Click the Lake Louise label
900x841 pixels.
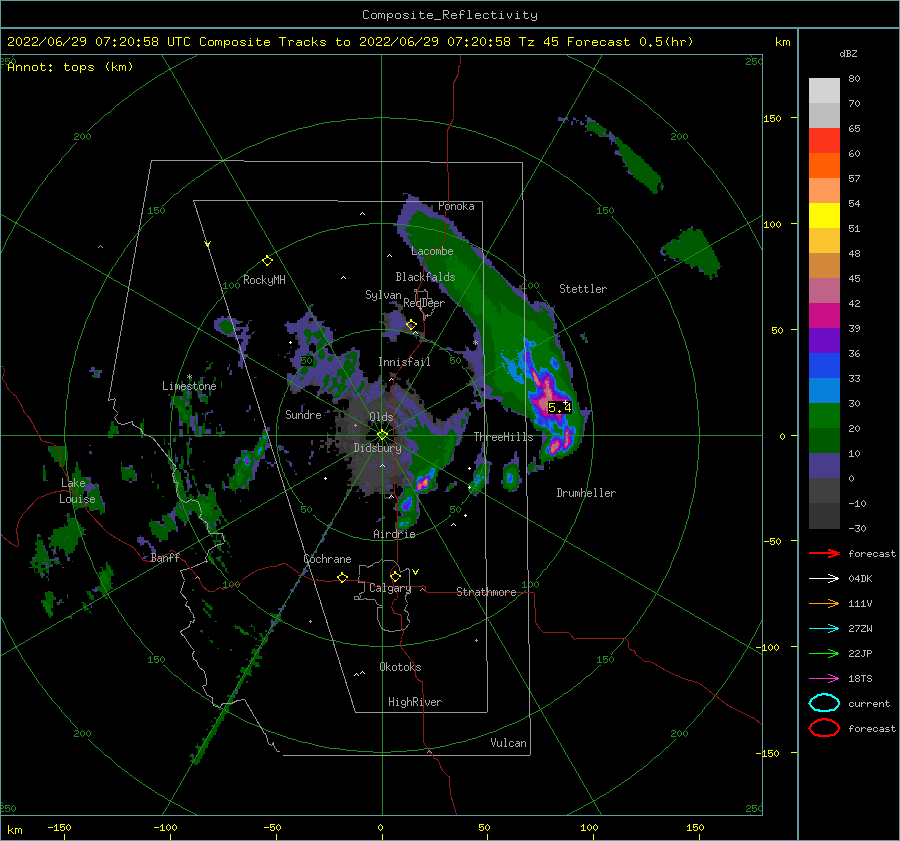pyautogui.click(x=77, y=491)
